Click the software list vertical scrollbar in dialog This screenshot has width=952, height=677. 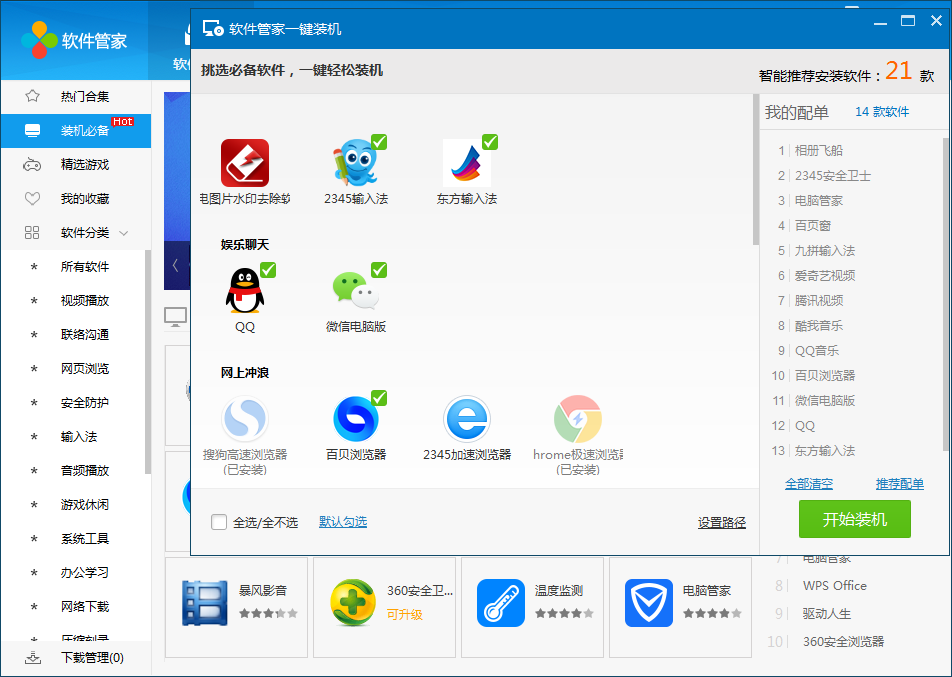(755, 169)
